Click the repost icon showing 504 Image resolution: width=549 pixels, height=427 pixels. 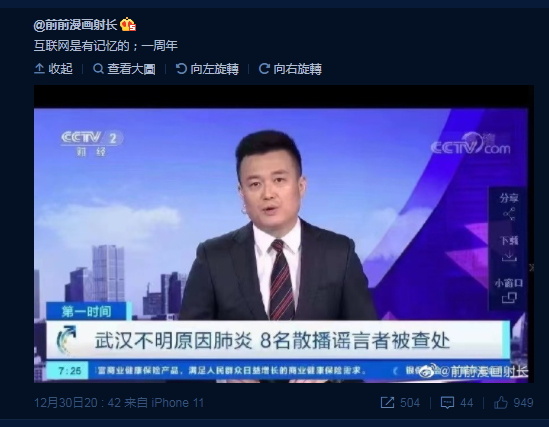tap(387, 402)
